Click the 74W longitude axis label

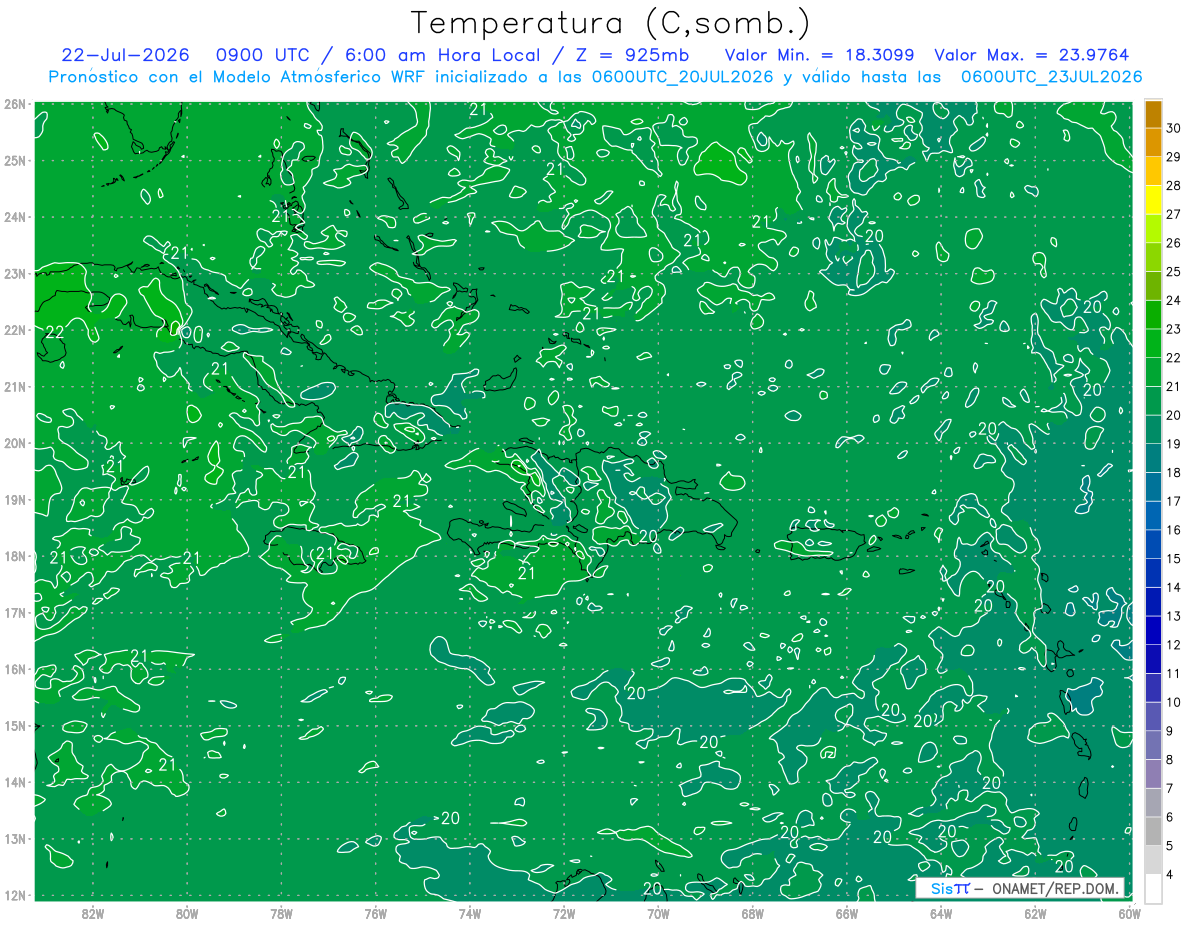(x=470, y=914)
